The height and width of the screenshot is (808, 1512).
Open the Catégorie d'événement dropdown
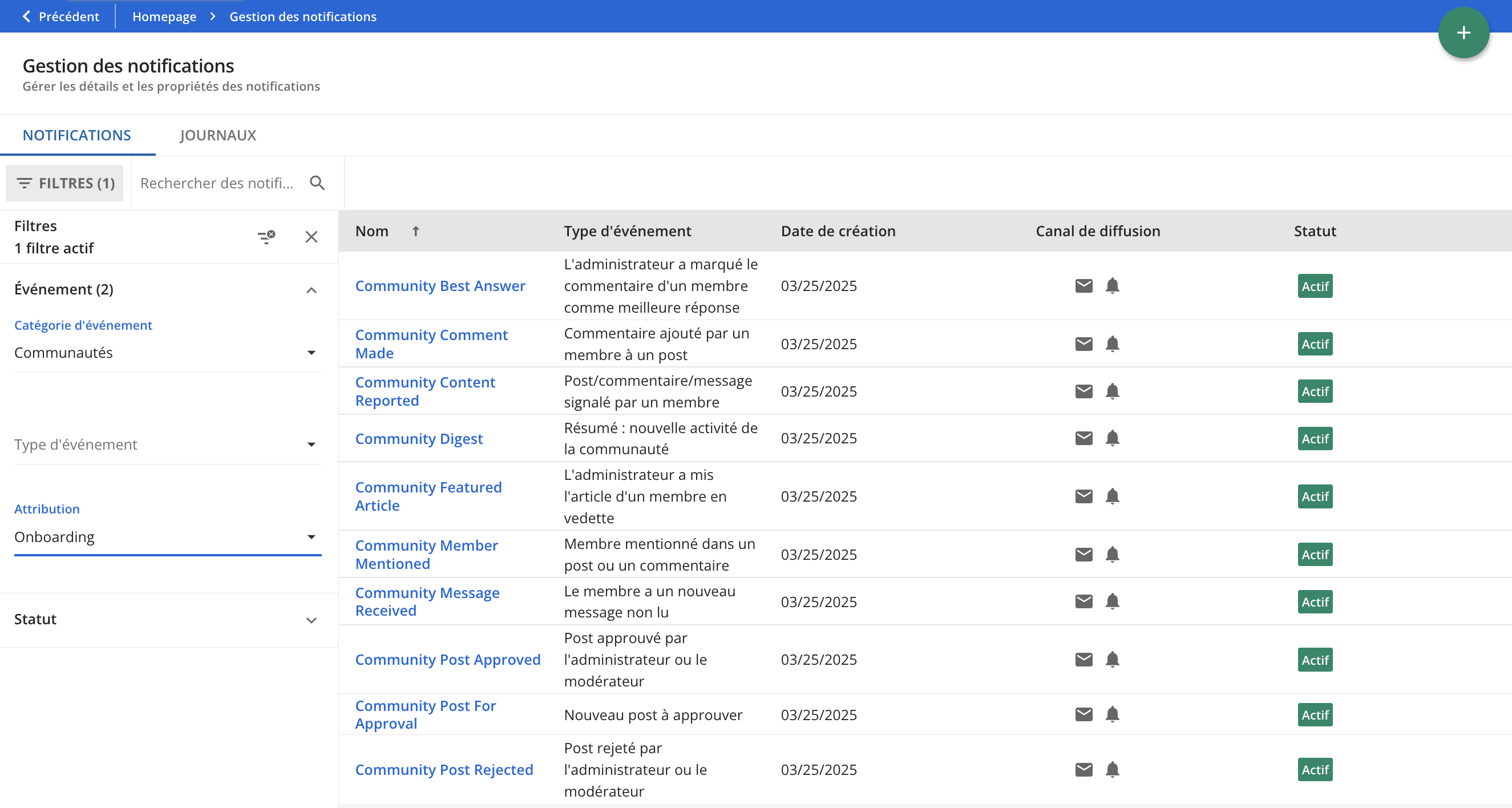point(167,352)
